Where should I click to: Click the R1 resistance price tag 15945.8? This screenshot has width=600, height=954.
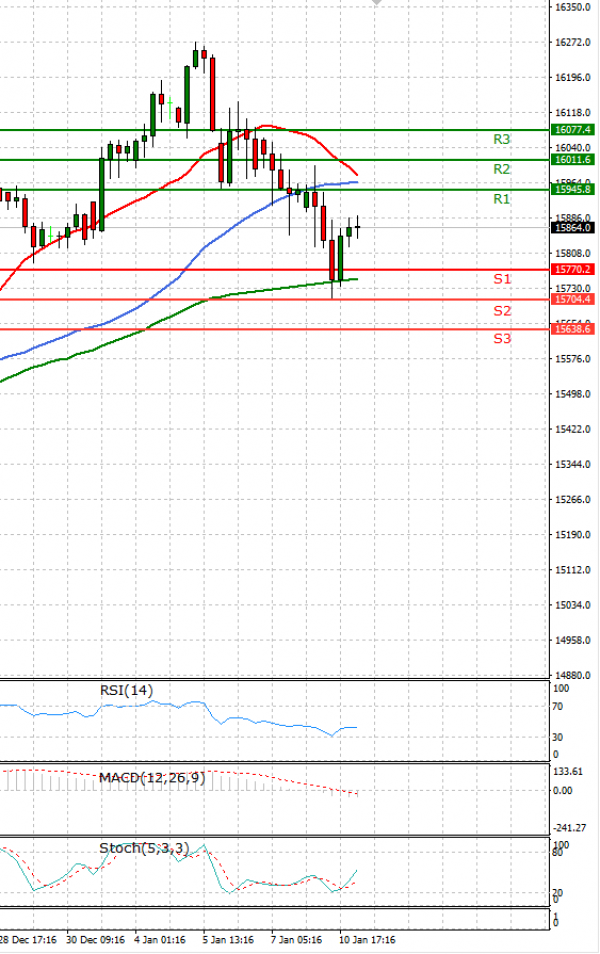tap(571, 189)
